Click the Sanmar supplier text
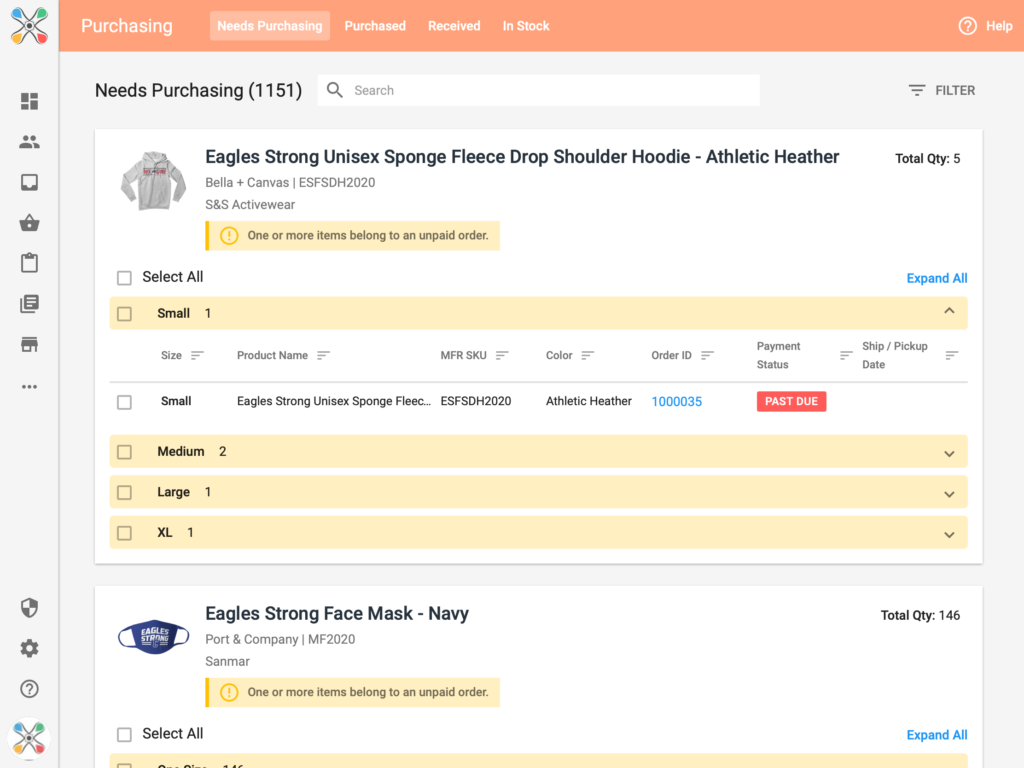1024x768 pixels. click(227, 661)
